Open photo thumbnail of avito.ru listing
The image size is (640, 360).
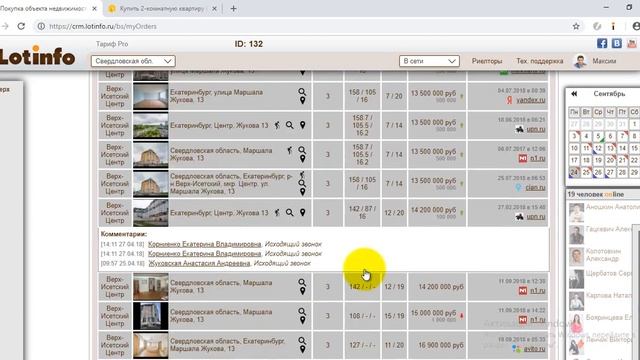tap(151, 345)
